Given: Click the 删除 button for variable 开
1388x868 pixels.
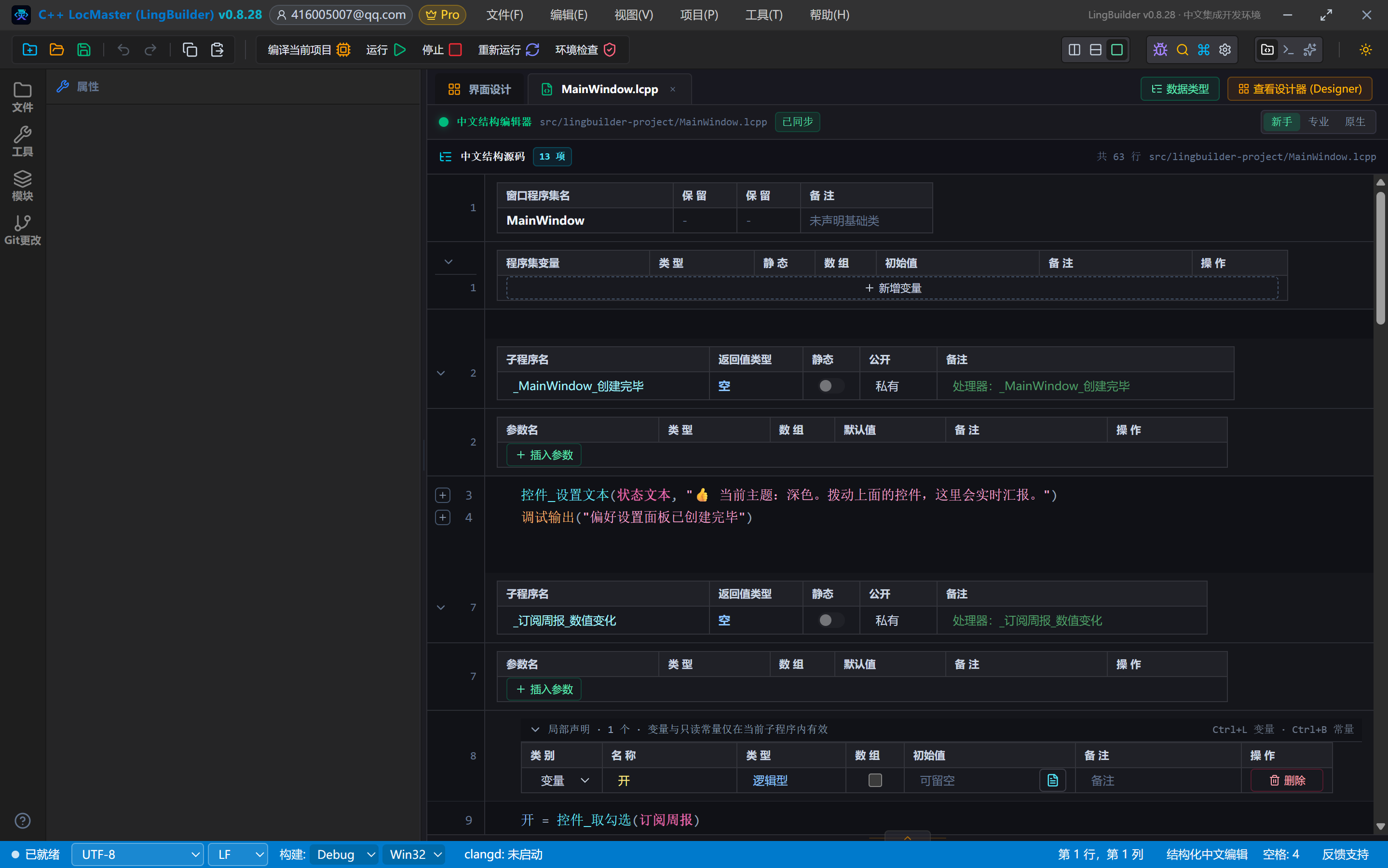Looking at the screenshot, I should pyautogui.click(x=1287, y=780).
